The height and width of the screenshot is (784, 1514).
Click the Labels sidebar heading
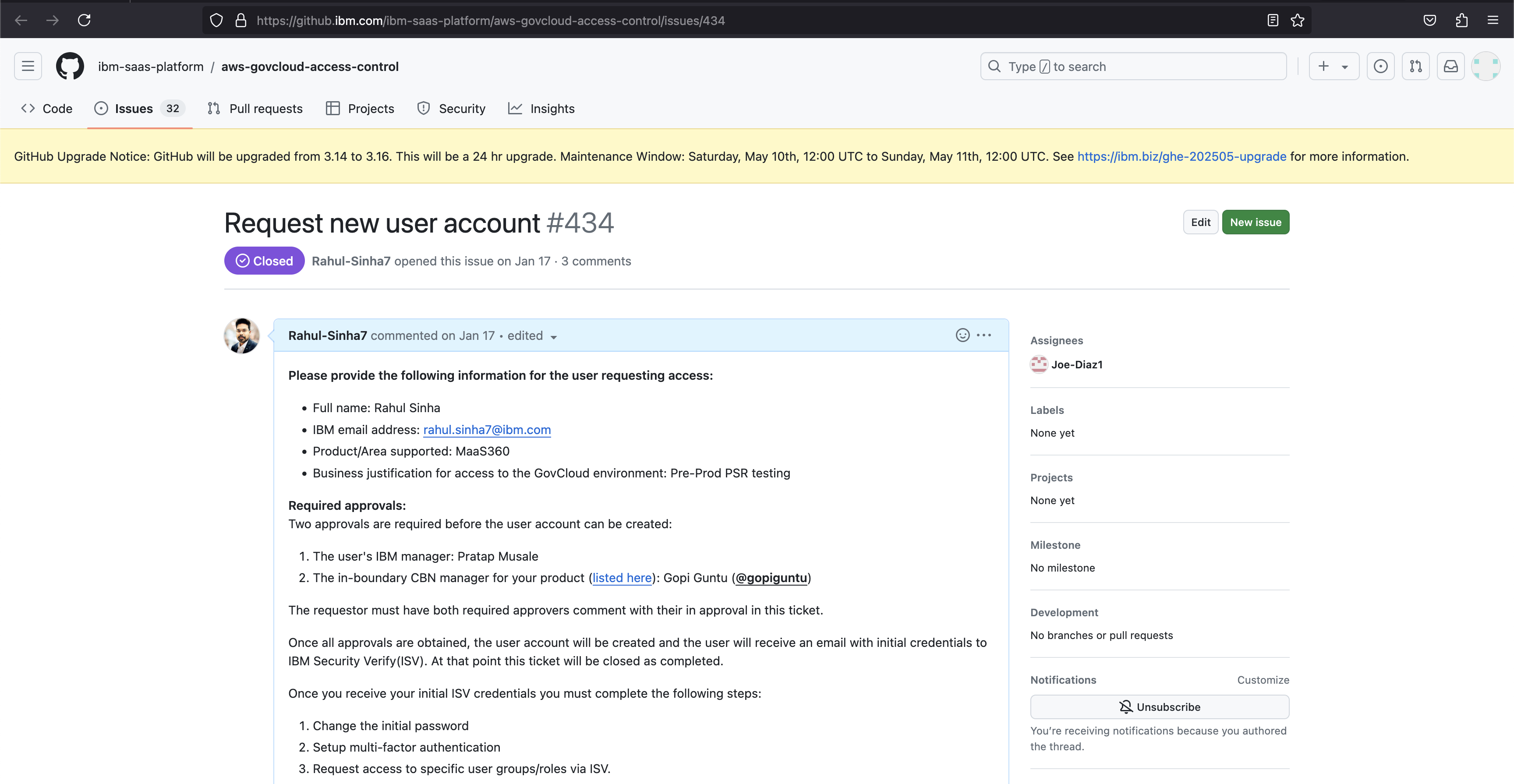(1047, 410)
